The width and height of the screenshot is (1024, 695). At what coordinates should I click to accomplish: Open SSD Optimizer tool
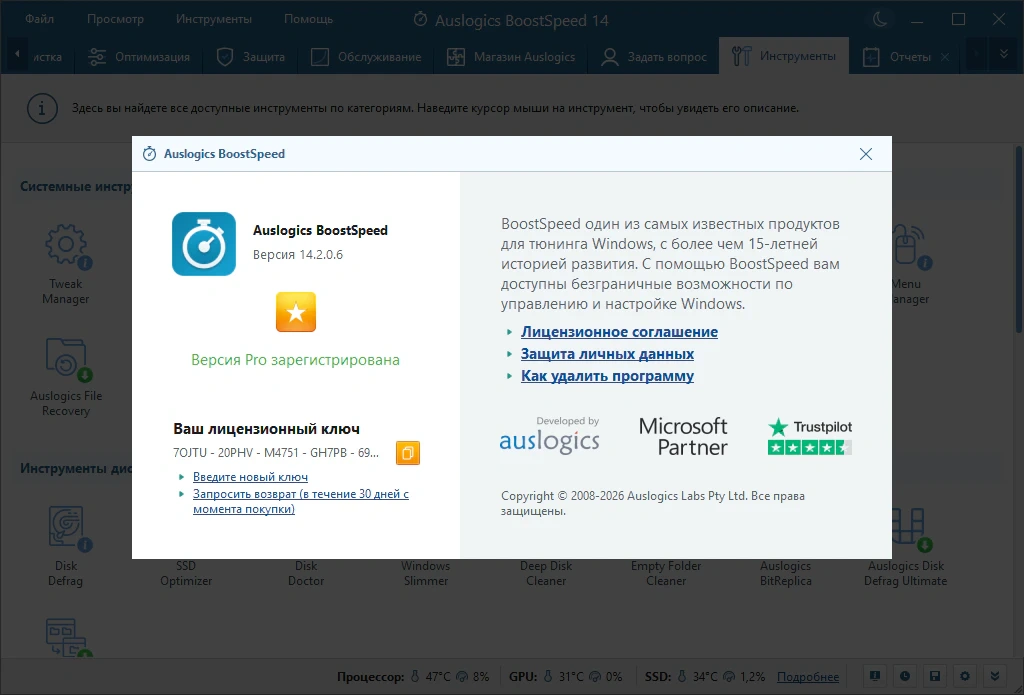pyautogui.click(x=186, y=574)
